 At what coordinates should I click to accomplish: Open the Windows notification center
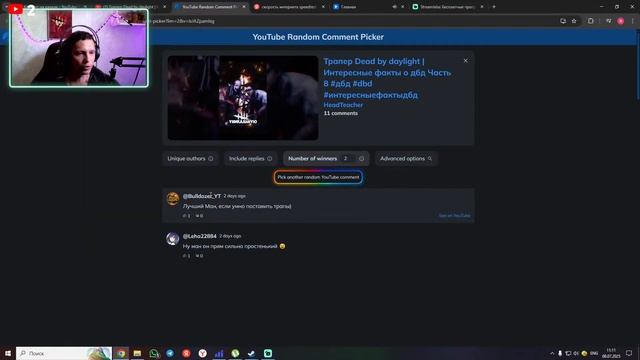[x=629, y=353]
